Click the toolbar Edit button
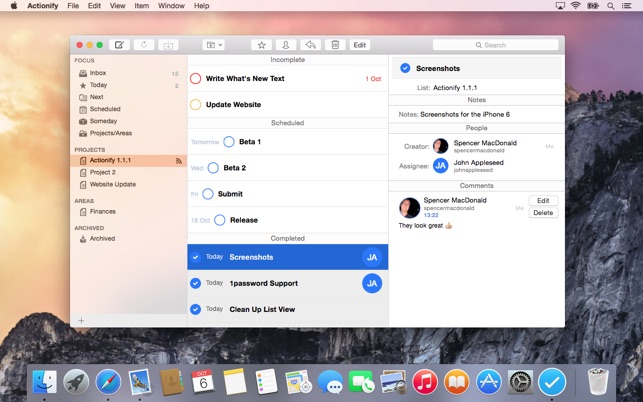The image size is (643, 402). 360,45
